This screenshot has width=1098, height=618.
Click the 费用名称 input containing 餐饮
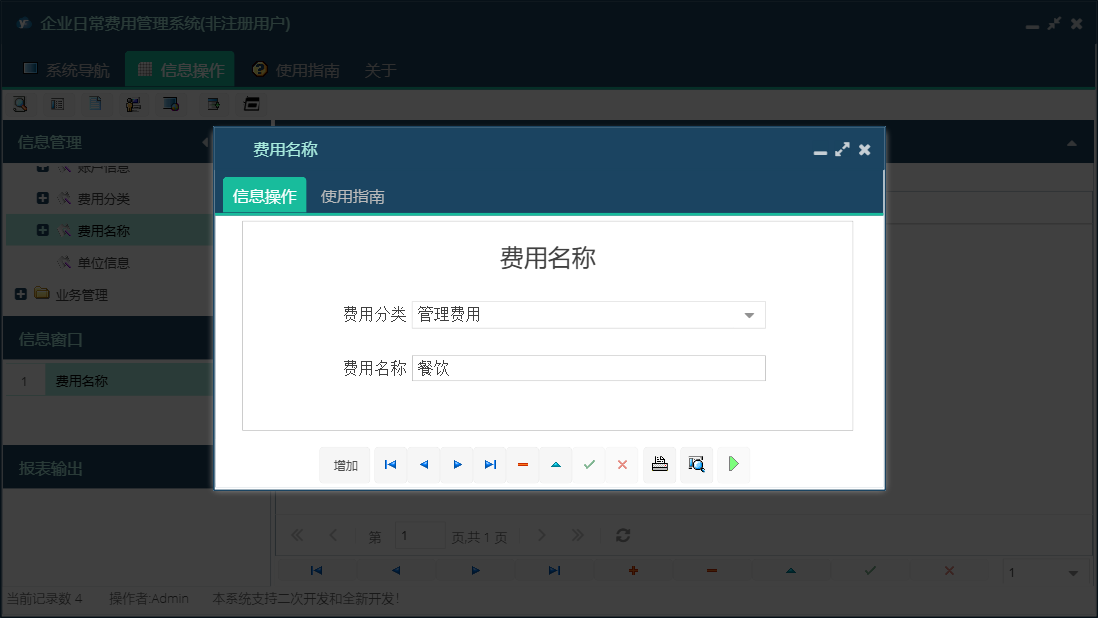click(x=589, y=367)
